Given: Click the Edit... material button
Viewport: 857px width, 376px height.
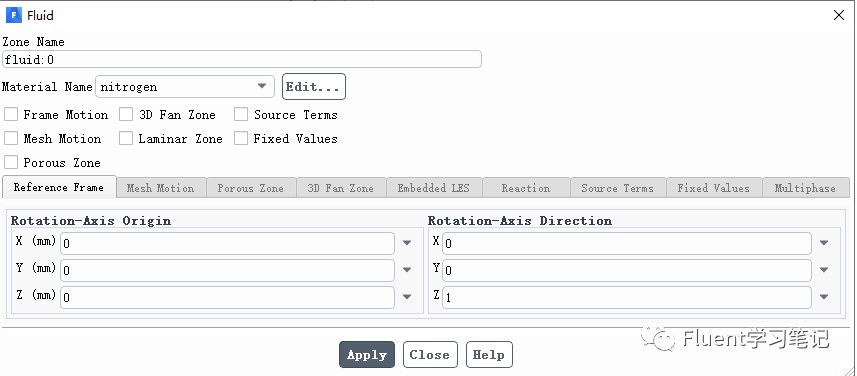Looking at the screenshot, I should (314, 87).
